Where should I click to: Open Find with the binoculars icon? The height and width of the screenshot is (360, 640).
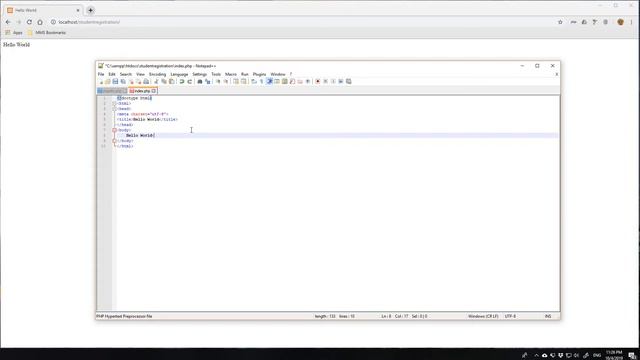point(200,82)
